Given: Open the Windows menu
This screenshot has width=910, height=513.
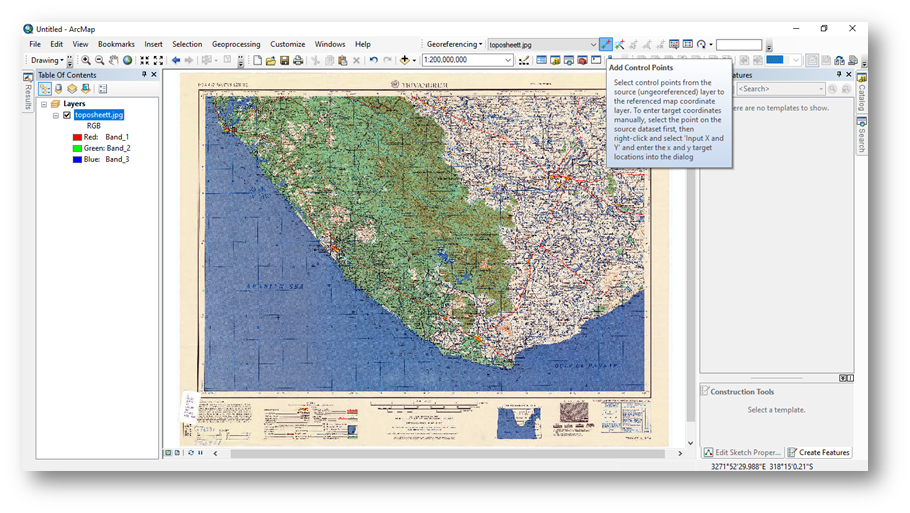Looking at the screenshot, I should click(x=330, y=44).
